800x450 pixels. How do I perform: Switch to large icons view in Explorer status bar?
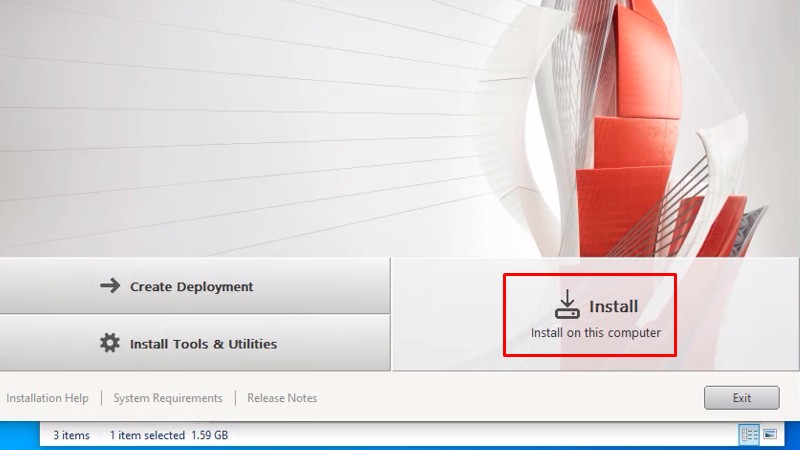(x=770, y=435)
